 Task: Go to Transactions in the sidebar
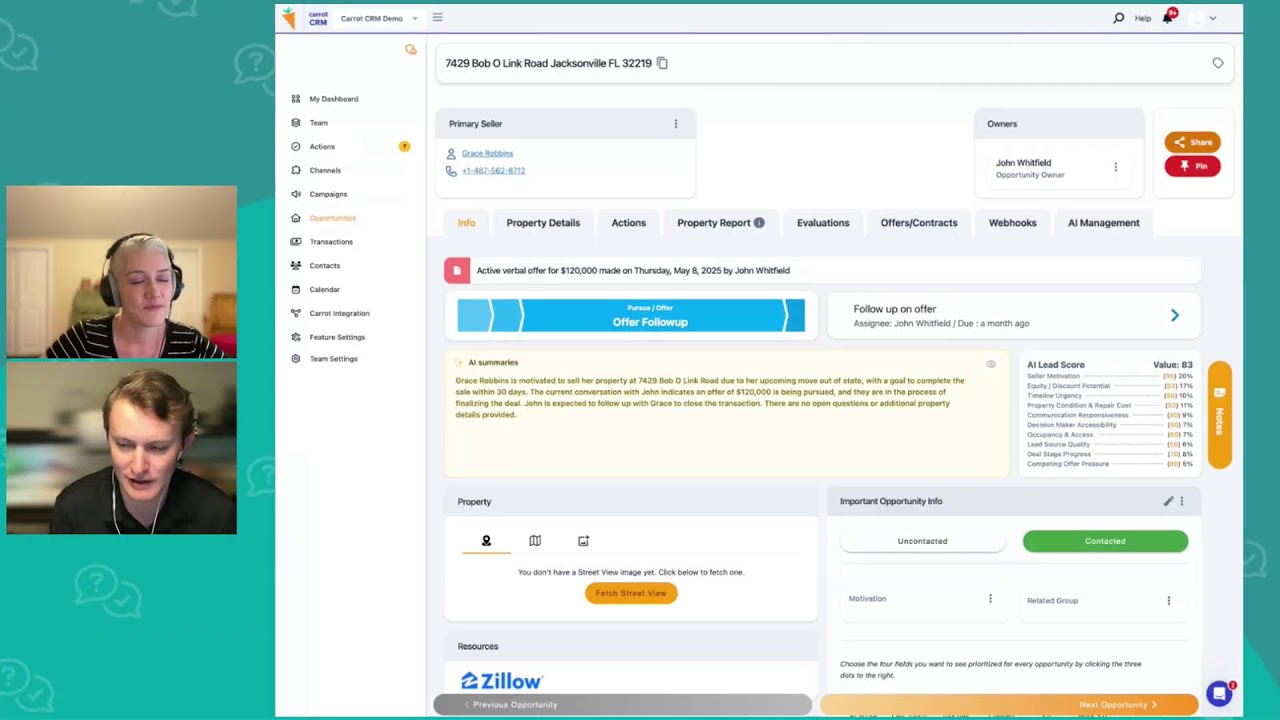click(x=331, y=242)
